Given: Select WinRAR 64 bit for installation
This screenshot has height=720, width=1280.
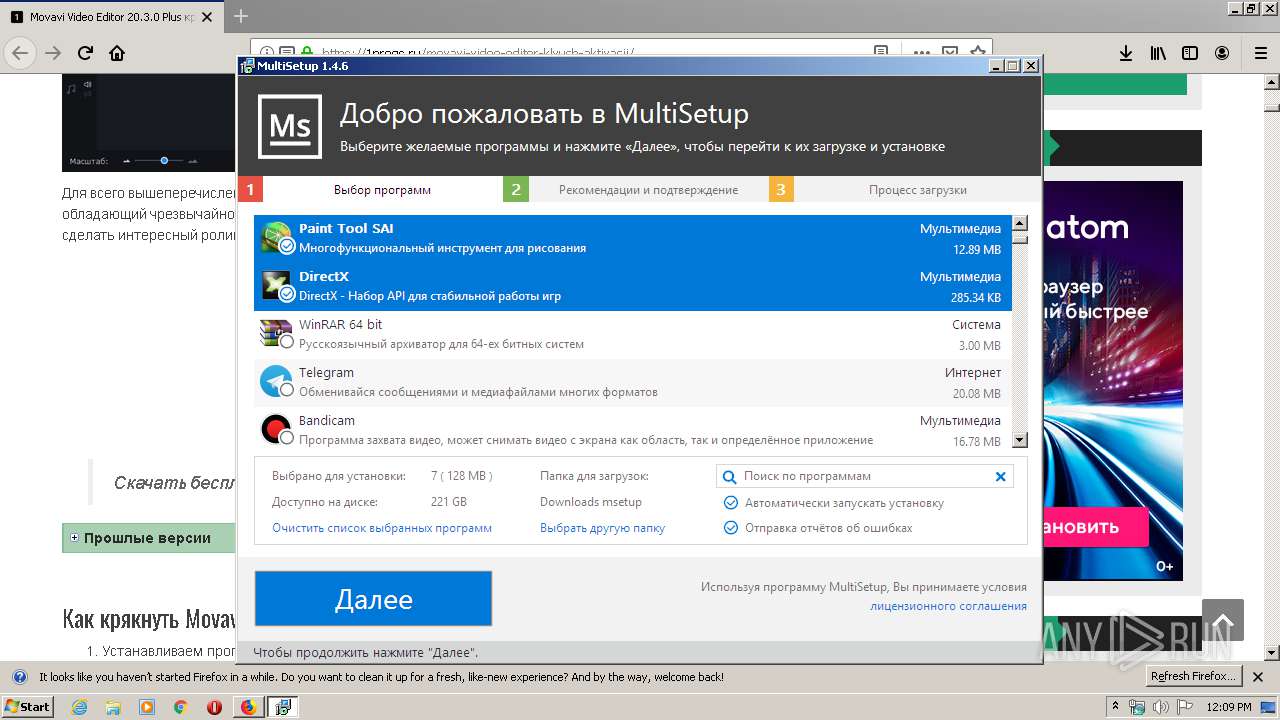Looking at the screenshot, I should point(287,342).
